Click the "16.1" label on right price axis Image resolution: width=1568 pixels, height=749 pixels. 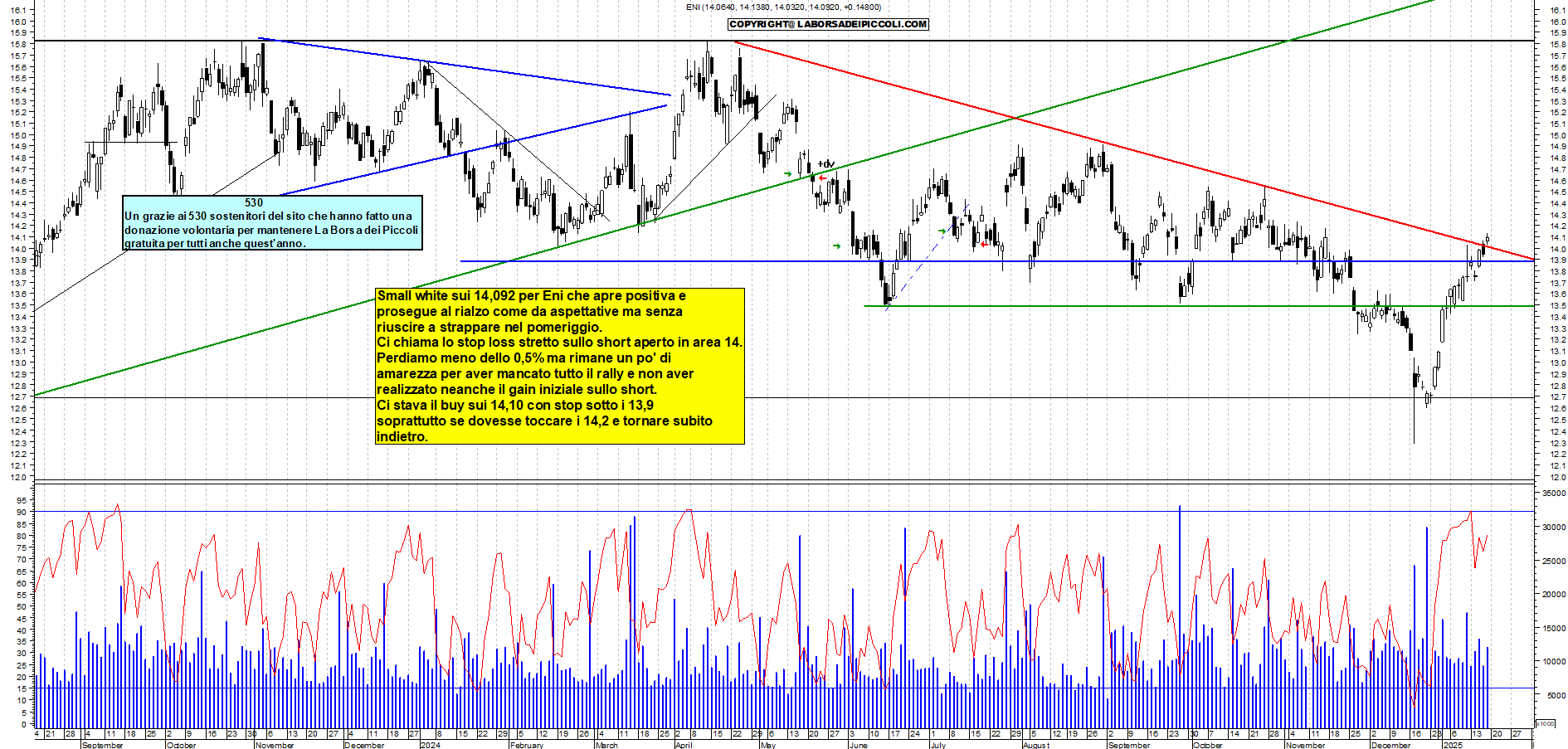tap(1557, 10)
